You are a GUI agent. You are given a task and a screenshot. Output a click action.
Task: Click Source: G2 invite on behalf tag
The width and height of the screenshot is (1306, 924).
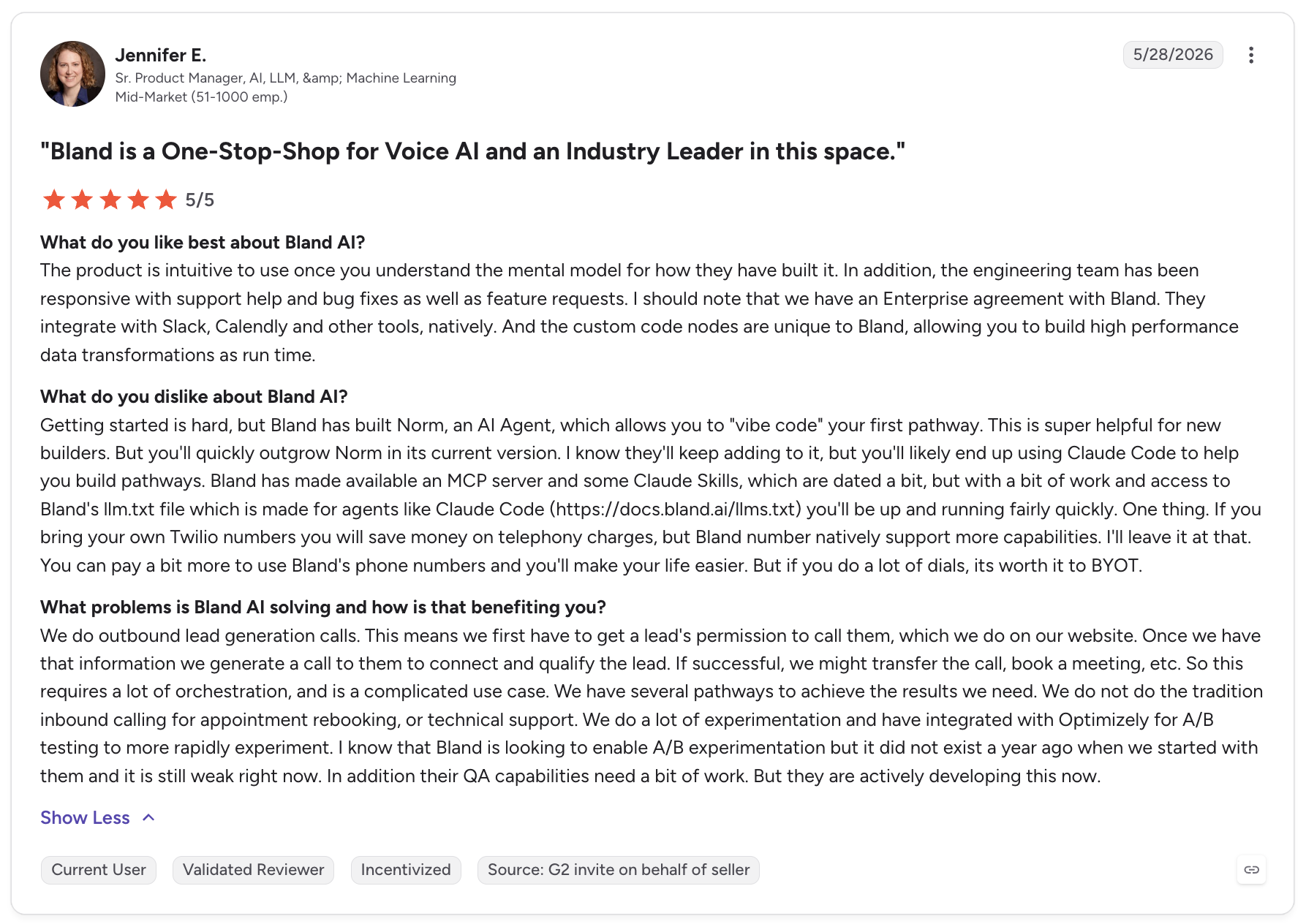[x=619, y=870]
